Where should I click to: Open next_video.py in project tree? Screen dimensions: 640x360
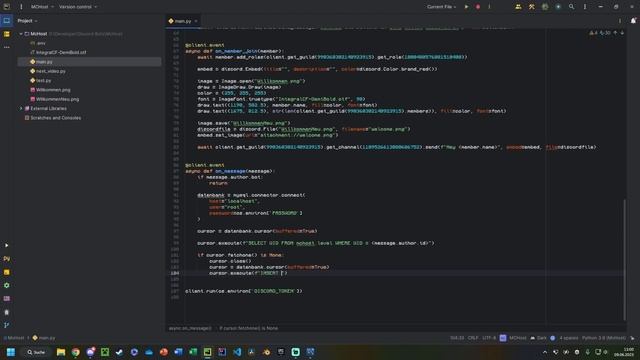coord(48,71)
